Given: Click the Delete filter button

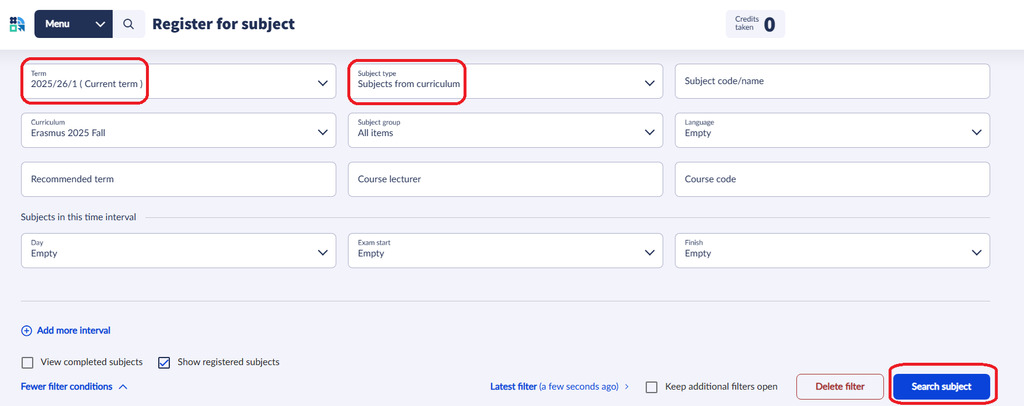Looking at the screenshot, I should tap(839, 386).
